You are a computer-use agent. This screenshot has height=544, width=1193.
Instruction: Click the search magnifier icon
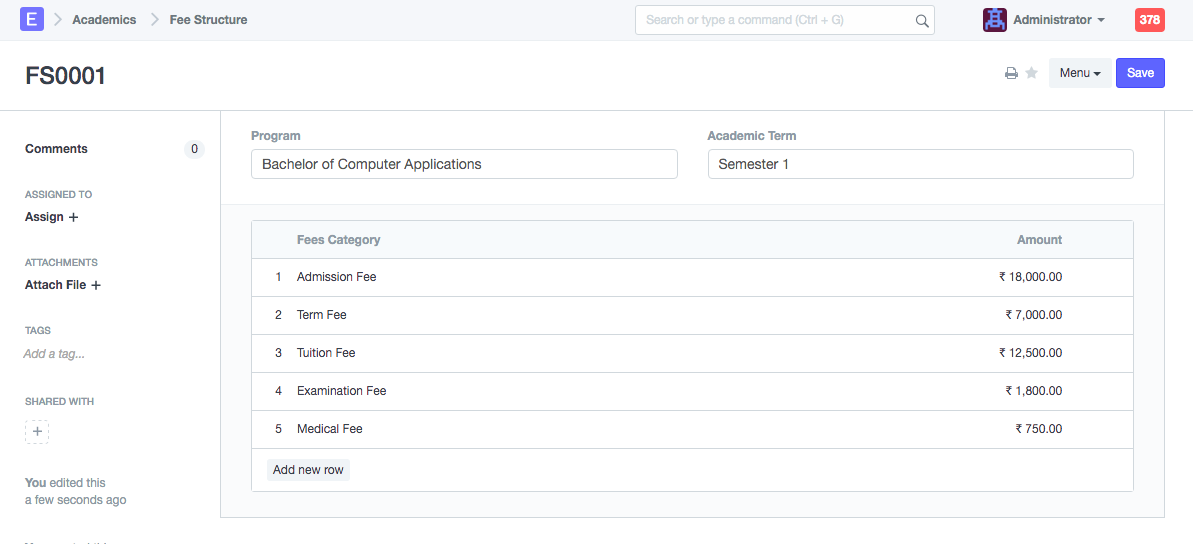(921, 20)
